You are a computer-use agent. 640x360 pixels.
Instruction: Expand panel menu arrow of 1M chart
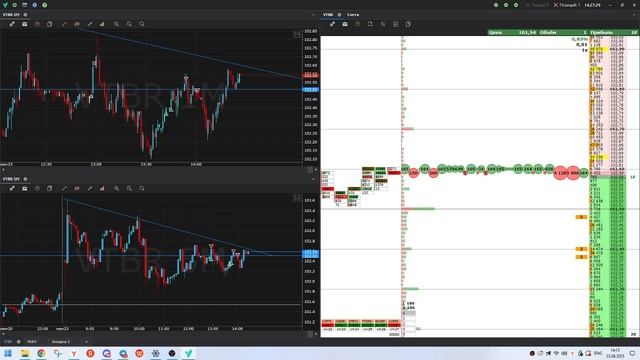(313, 15)
